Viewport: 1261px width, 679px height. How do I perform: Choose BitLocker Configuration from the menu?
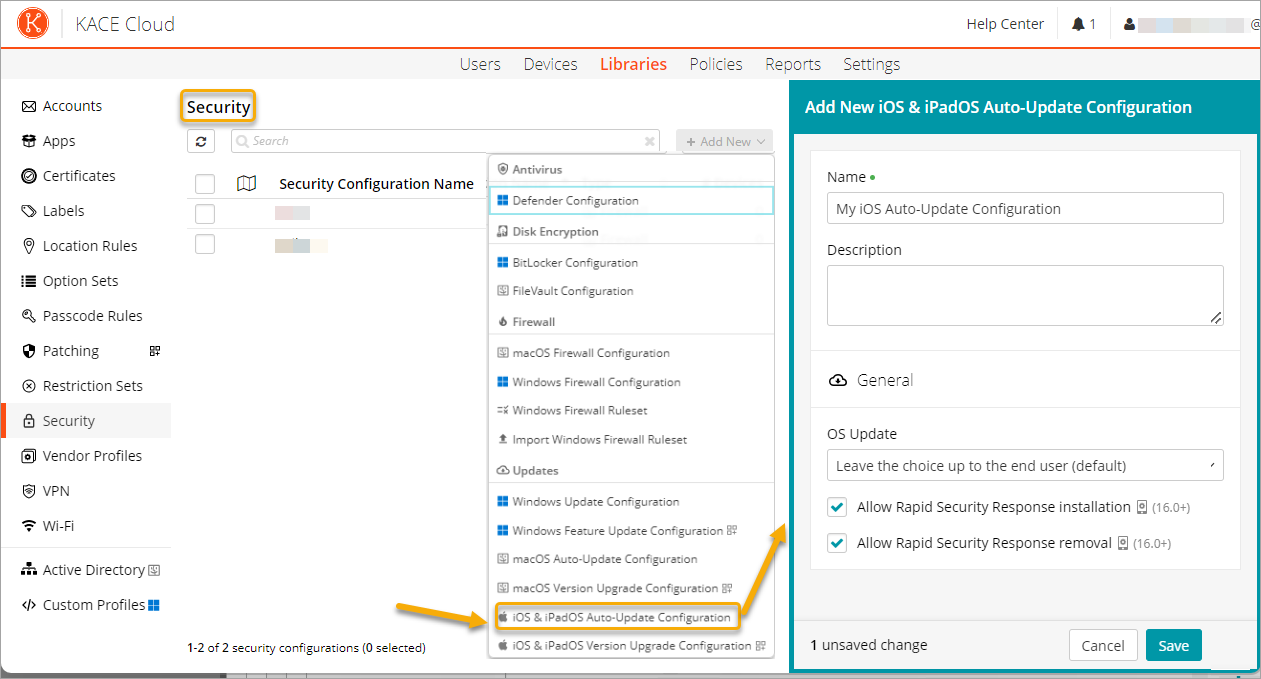575,263
